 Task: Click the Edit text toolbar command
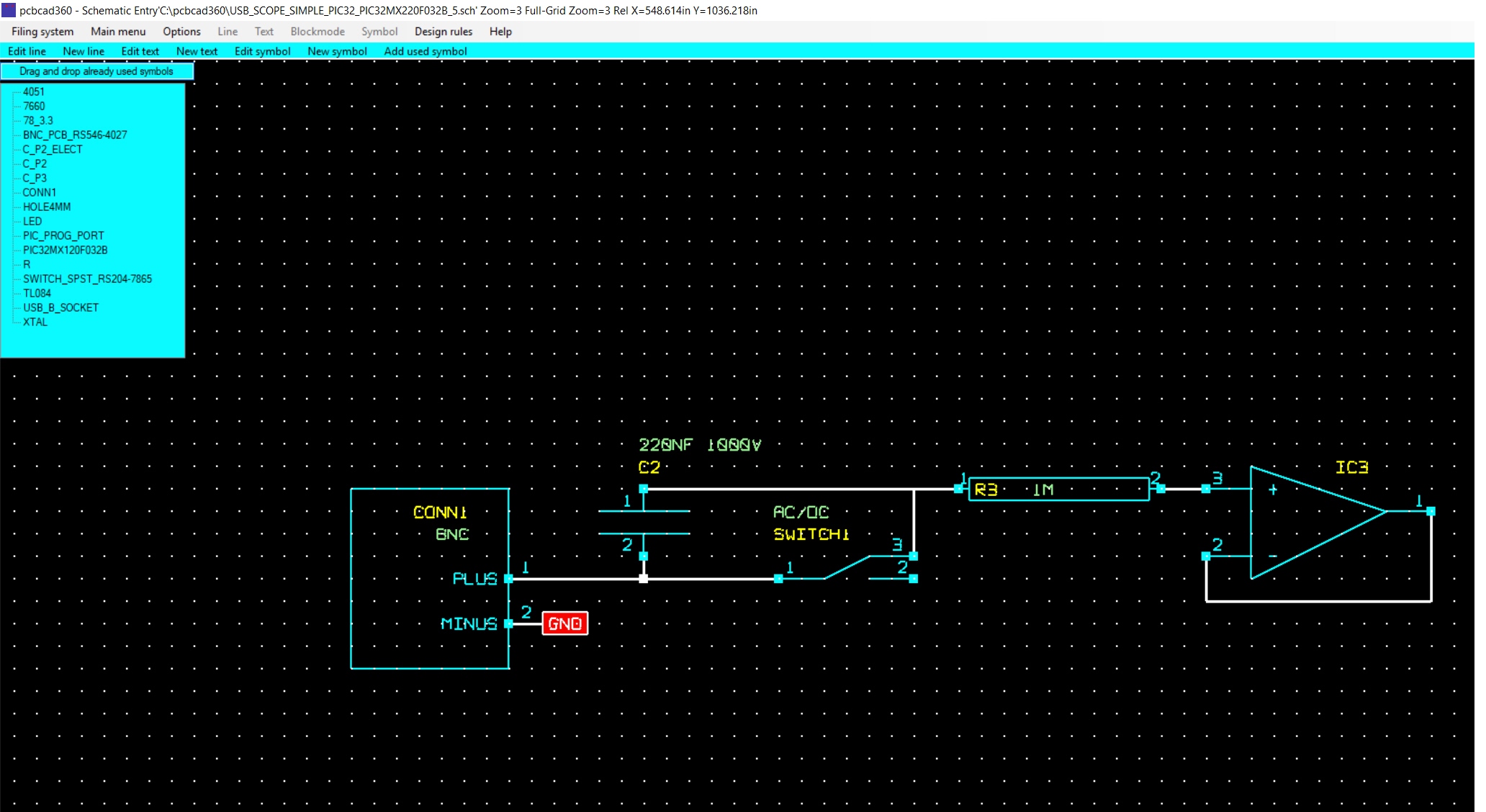[140, 51]
